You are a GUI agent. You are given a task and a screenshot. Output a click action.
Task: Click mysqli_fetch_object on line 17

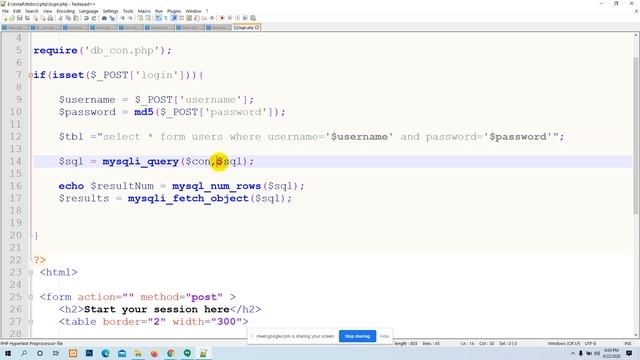click(188, 198)
